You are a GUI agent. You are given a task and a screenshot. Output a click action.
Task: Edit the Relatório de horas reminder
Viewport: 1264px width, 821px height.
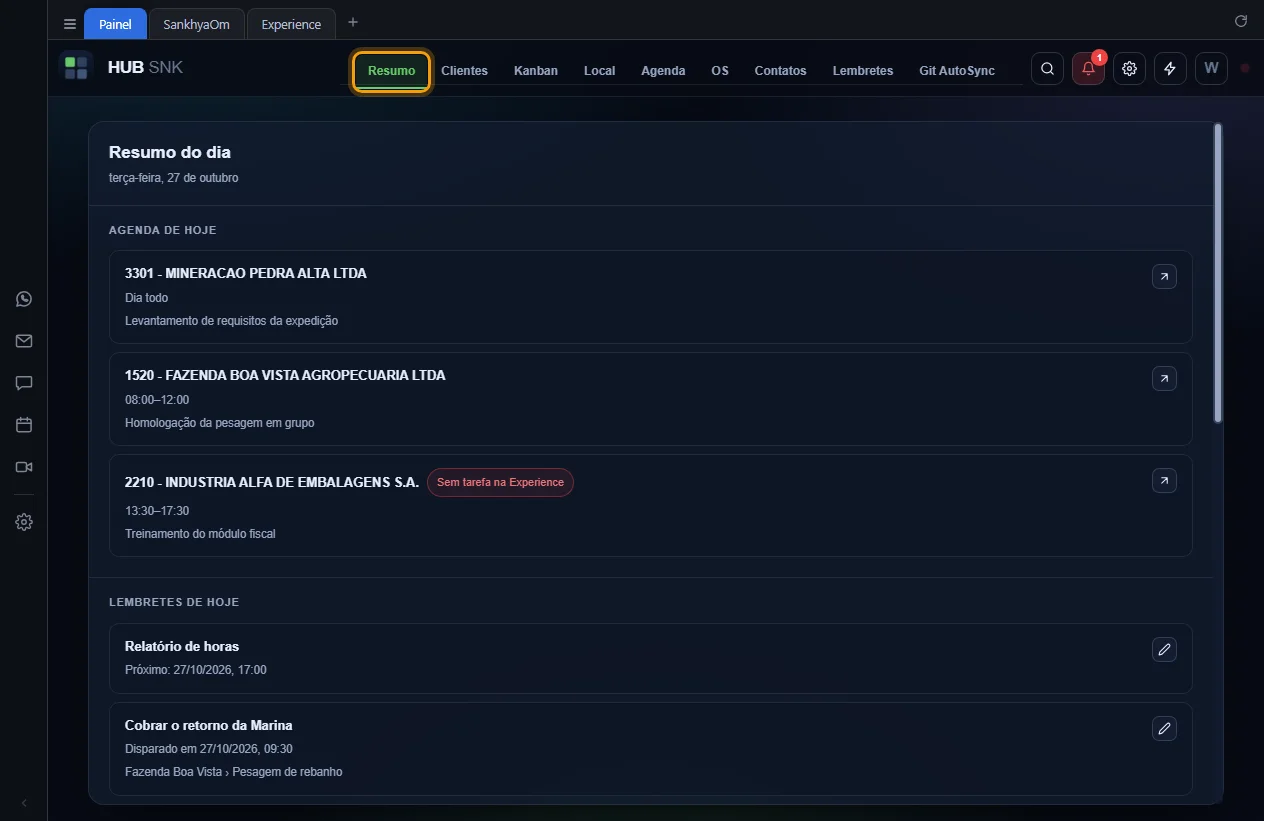(x=1164, y=650)
